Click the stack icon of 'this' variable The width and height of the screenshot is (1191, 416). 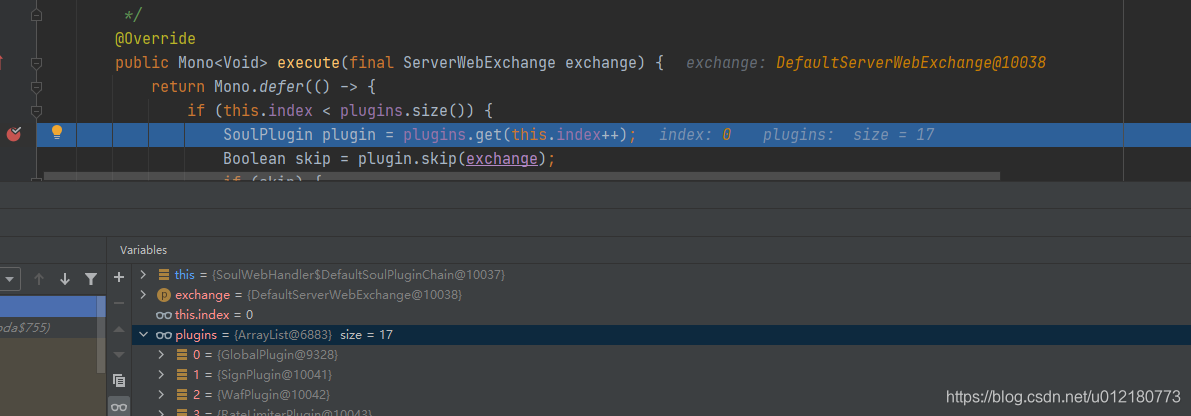pos(163,274)
